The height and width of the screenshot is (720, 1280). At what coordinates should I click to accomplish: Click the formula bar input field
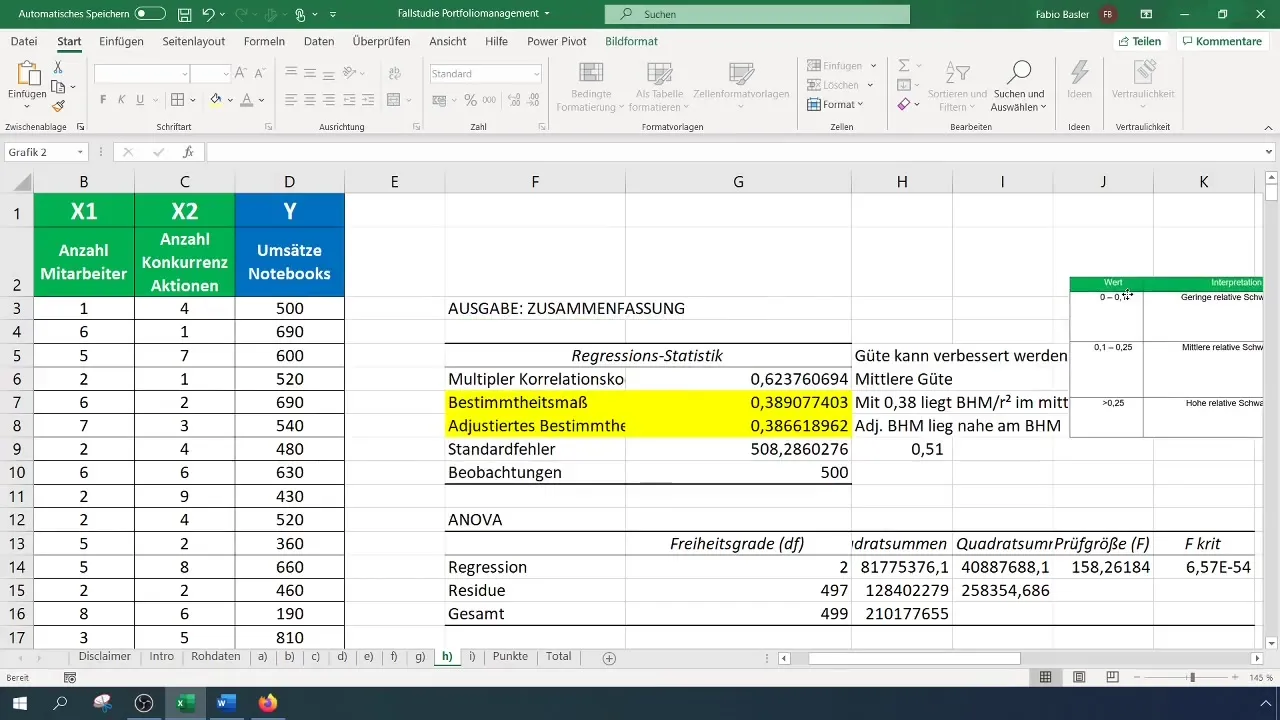[734, 152]
